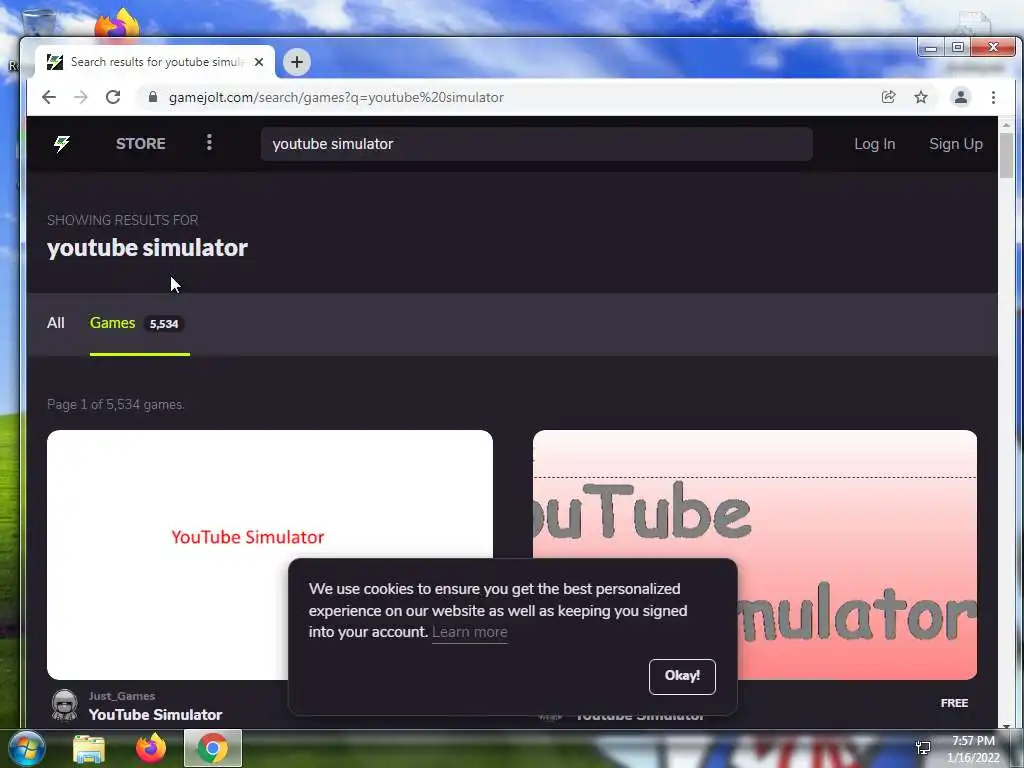Click the 5,534 games count badge
Viewport: 1024px width, 768px height.
[164, 324]
